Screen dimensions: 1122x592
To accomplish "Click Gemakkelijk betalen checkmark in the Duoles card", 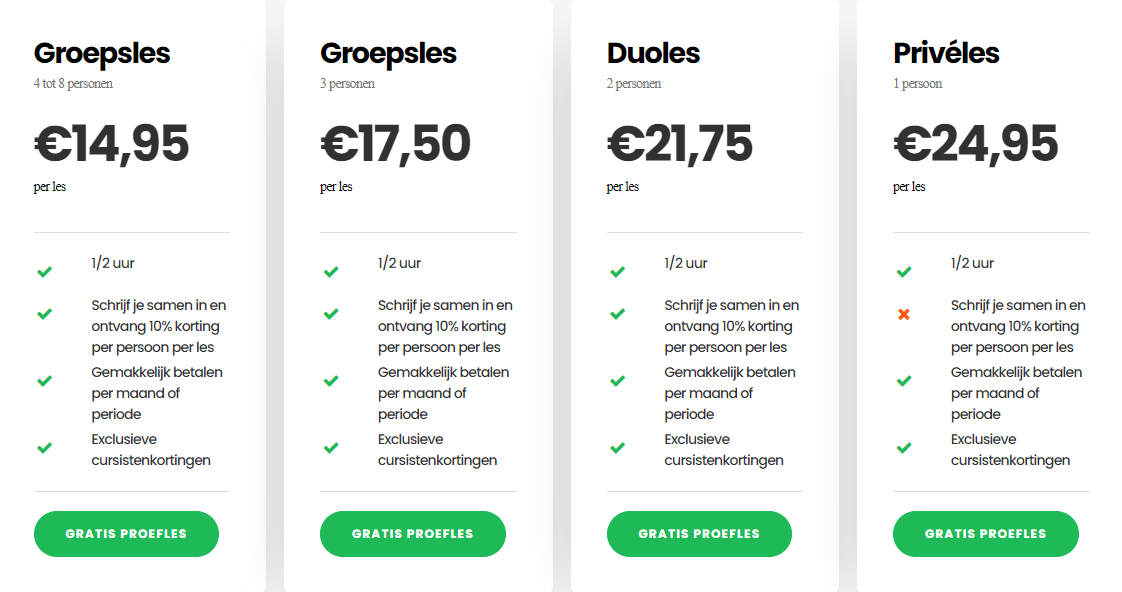I will click(x=617, y=380).
